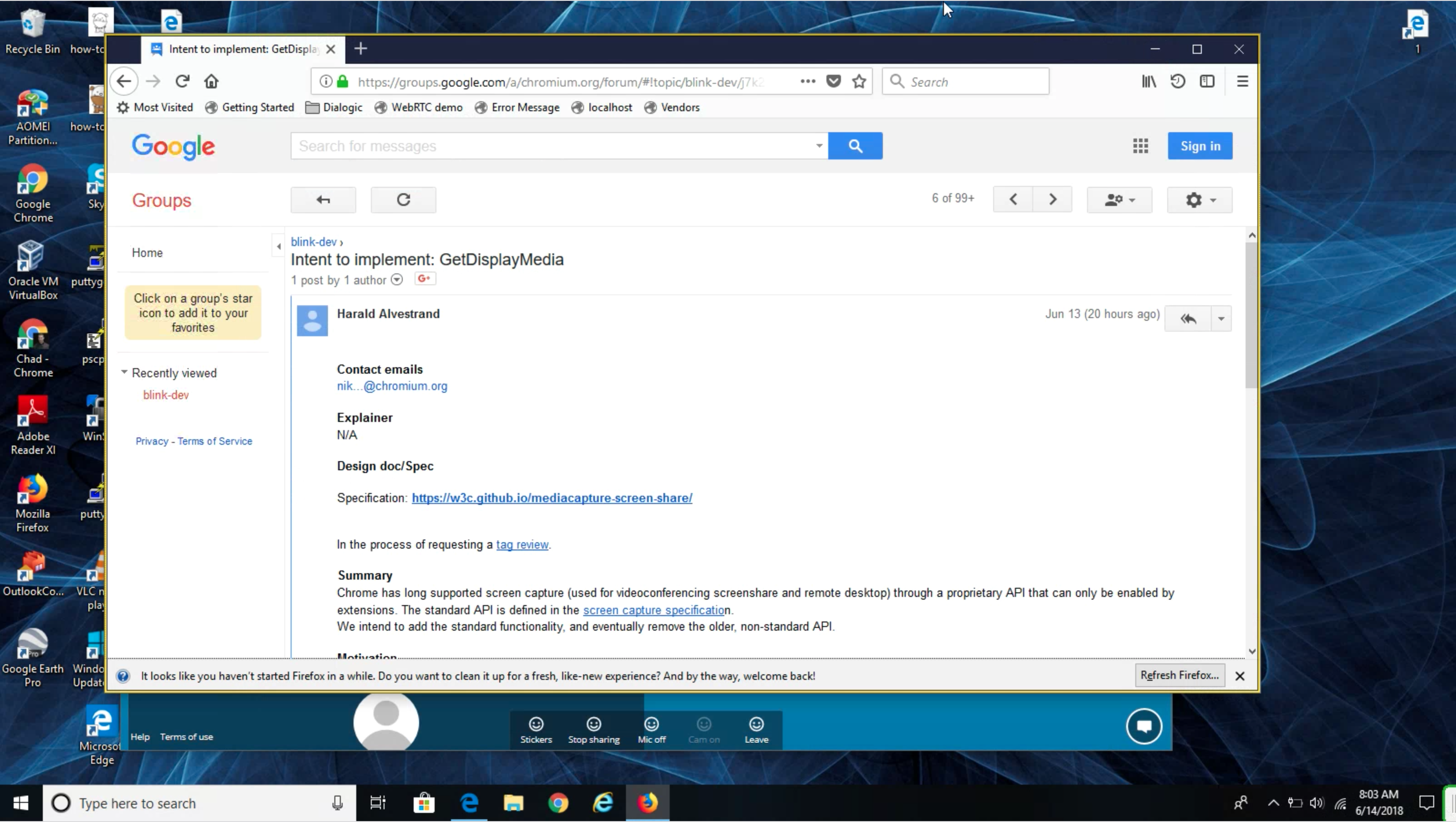Click the tag review link in summary
Image resolution: width=1456 pixels, height=822 pixels.
522,544
